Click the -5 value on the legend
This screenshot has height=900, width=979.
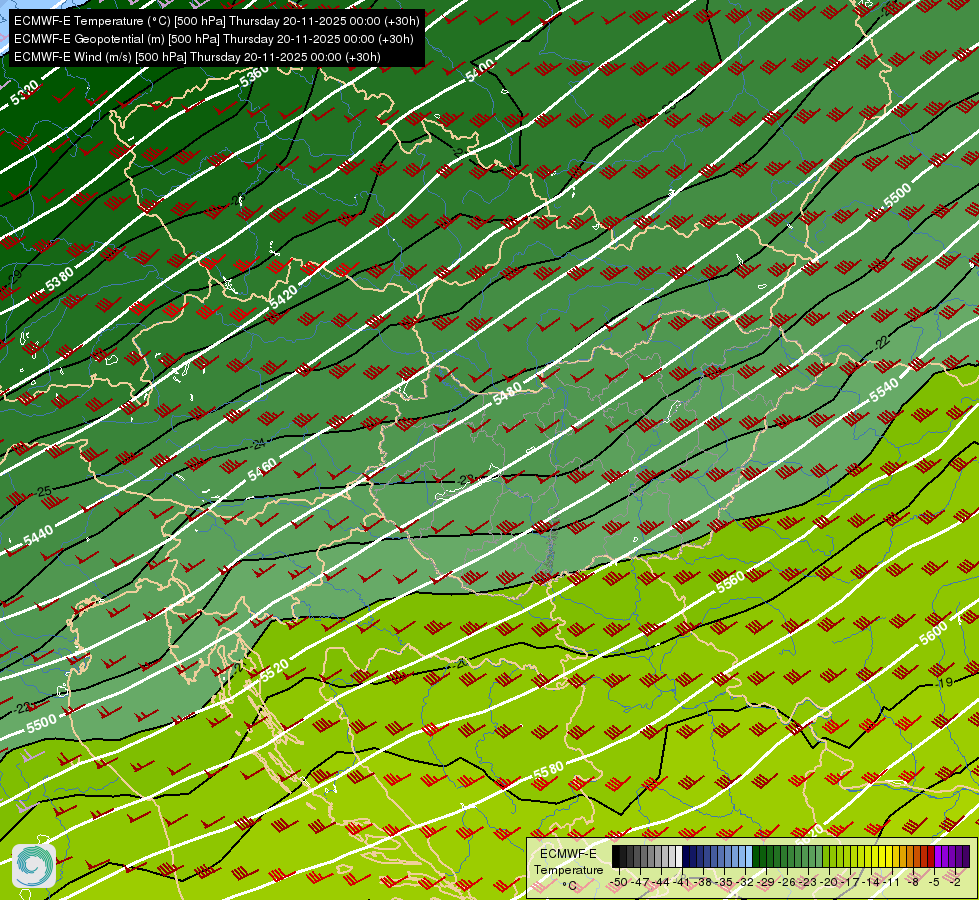point(934,882)
